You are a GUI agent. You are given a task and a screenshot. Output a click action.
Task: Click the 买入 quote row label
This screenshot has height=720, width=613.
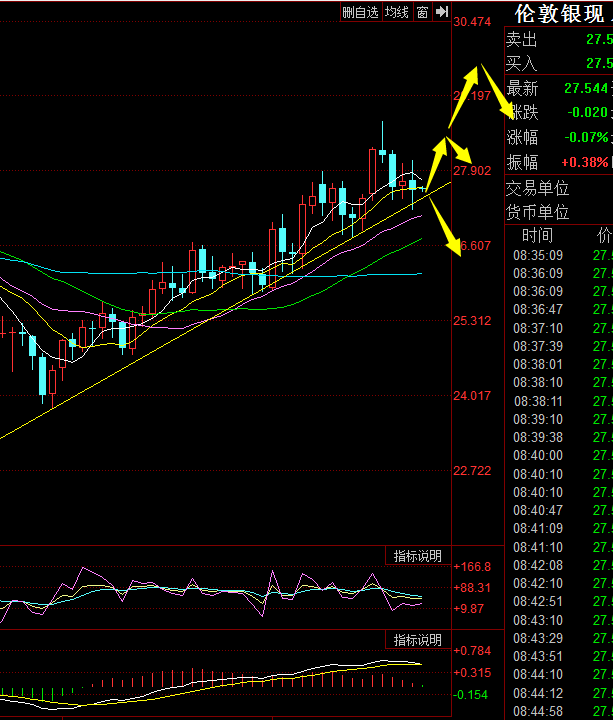[522, 63]
